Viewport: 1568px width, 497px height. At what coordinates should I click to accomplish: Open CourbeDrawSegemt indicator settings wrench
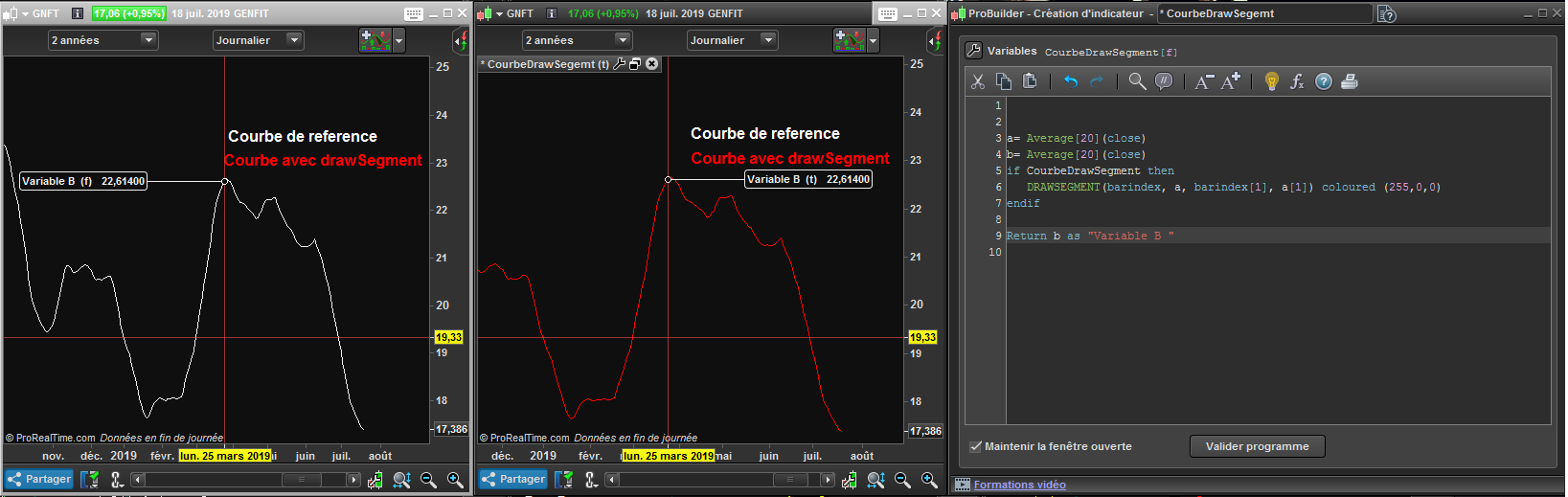(620, 64)
